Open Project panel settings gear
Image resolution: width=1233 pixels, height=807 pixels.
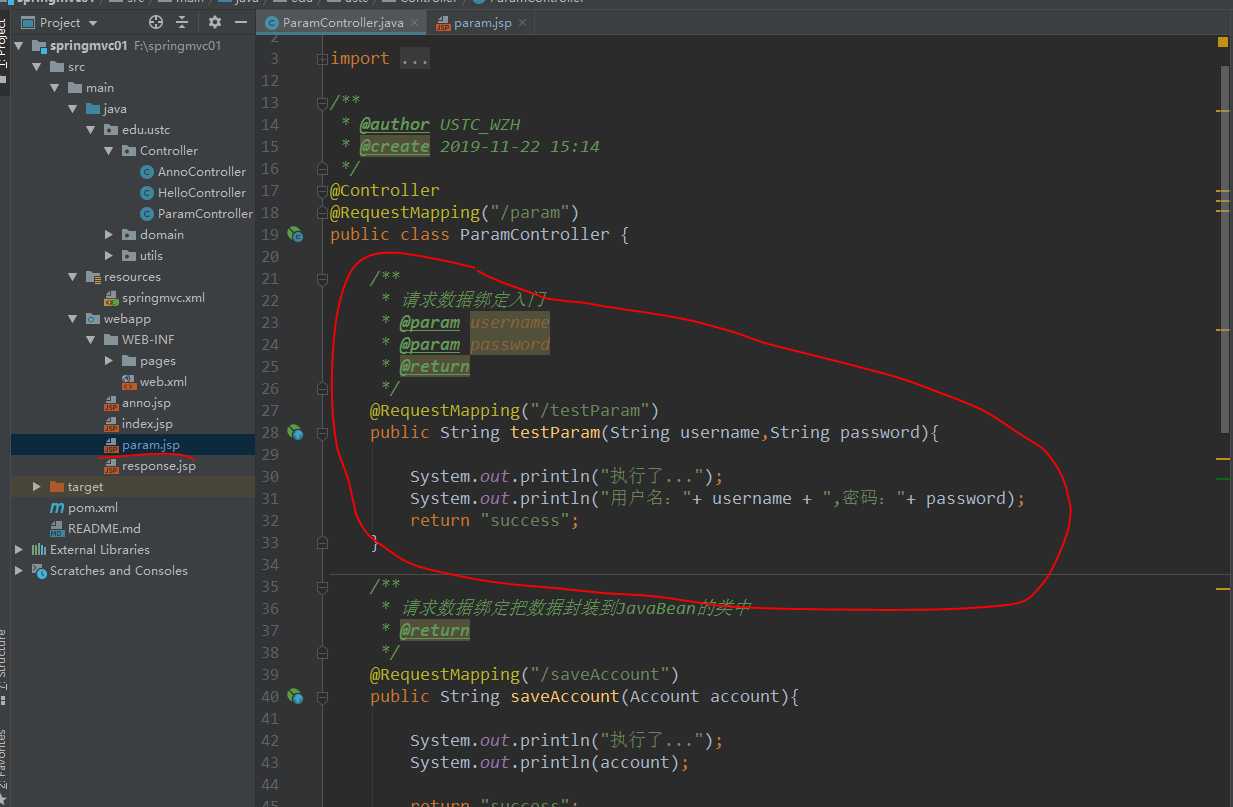pyautogui.click(x=214, y=22)
